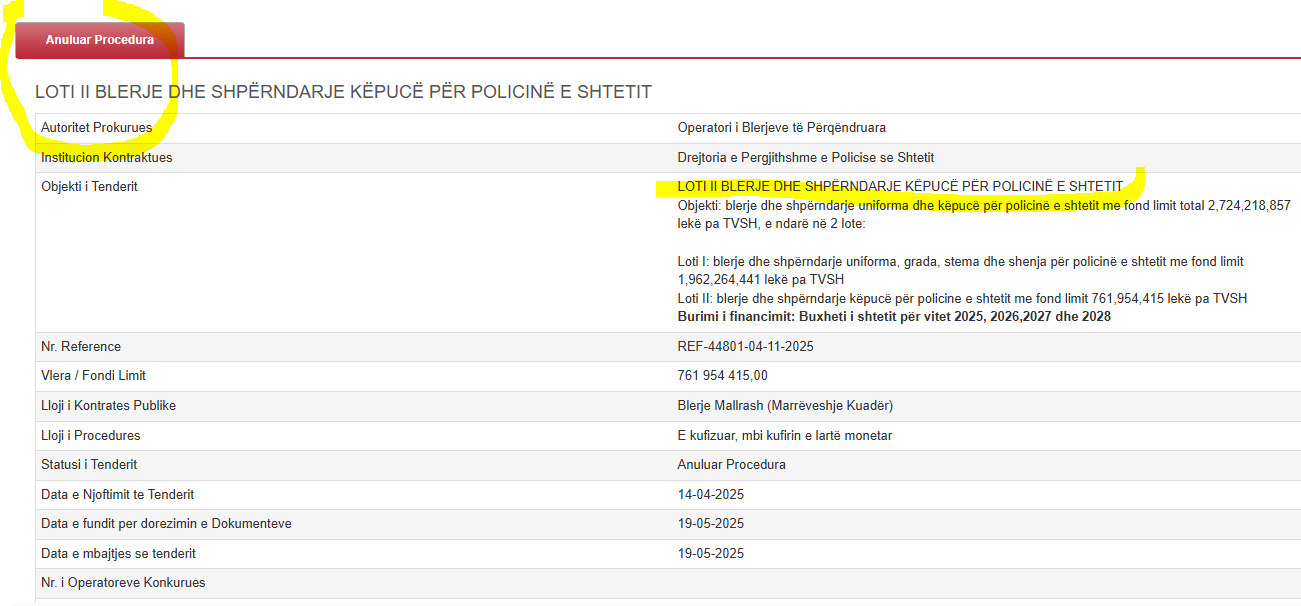Click Operatori i Blerjeve të Përqëndruara value
The image size is (1301, 606).
(781, 128)
